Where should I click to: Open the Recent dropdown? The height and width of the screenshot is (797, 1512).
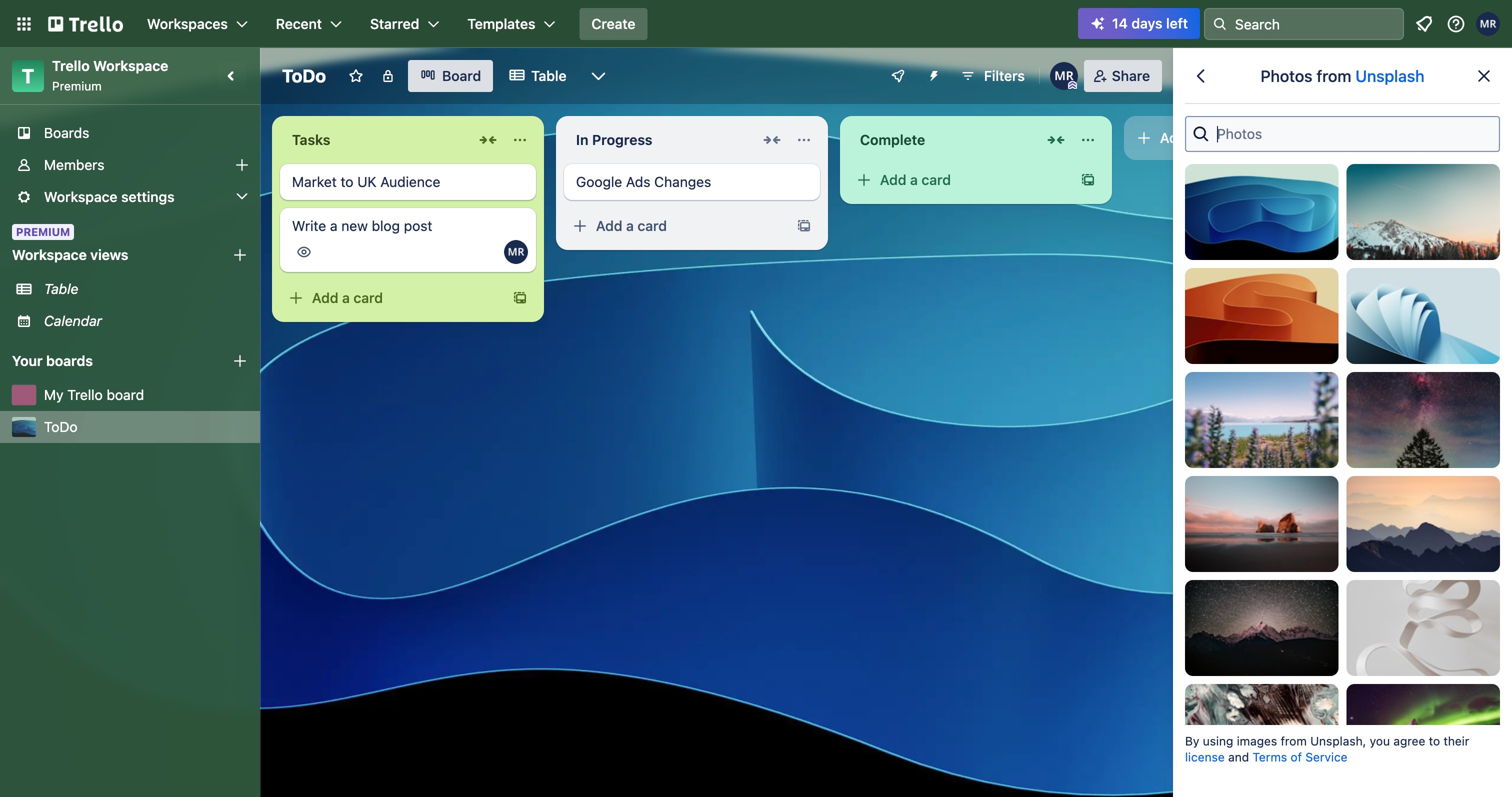click(x=308, y=24)
